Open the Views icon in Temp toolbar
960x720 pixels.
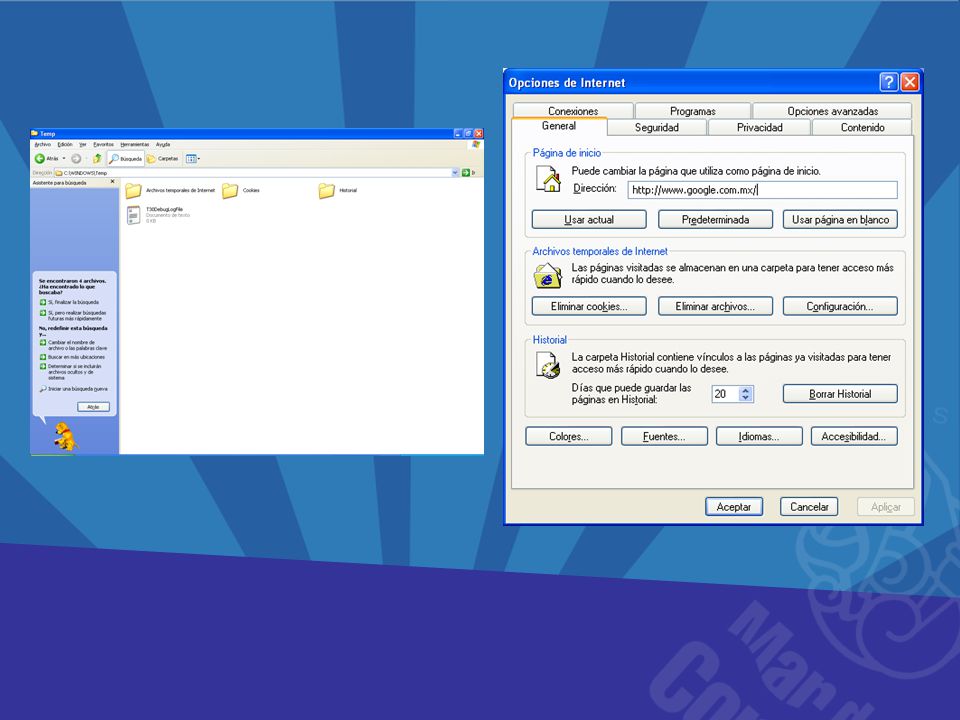coord(192,159)
